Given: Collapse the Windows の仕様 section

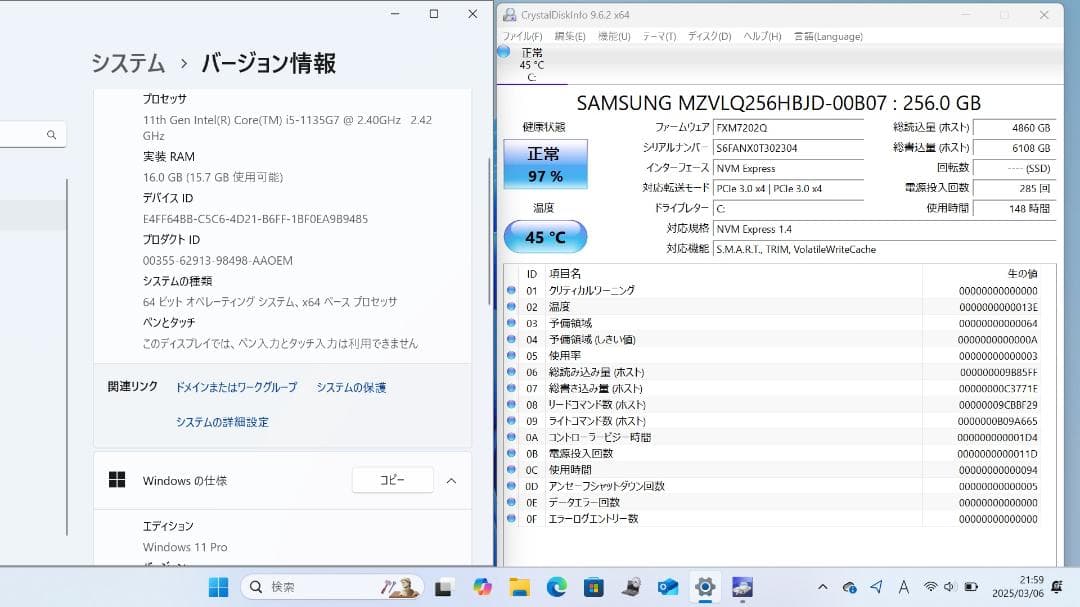Looking at the screenshot, I should [x=453, y=480].
